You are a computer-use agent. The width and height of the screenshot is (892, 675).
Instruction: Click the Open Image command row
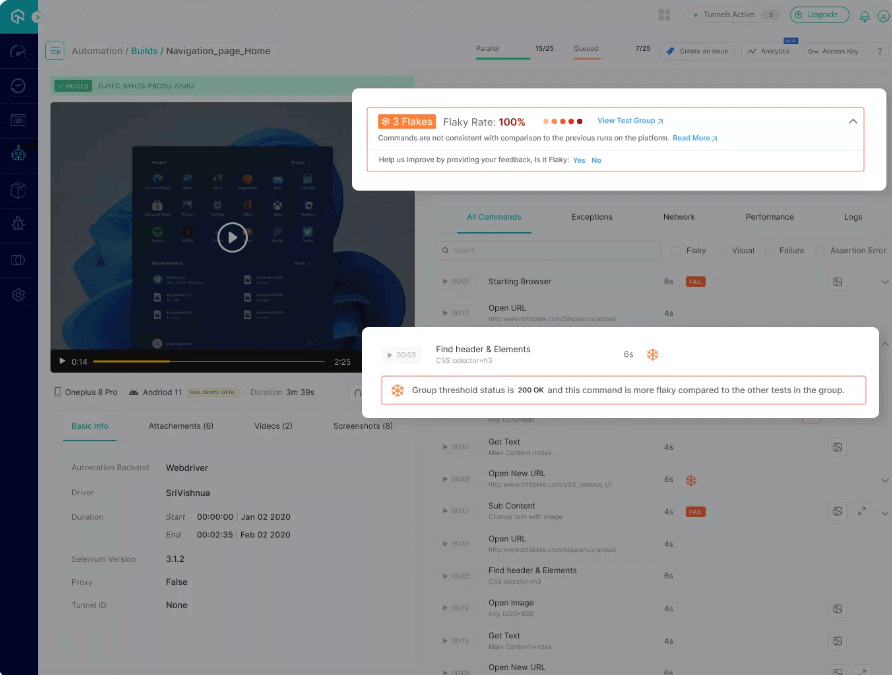pos(663,608)
